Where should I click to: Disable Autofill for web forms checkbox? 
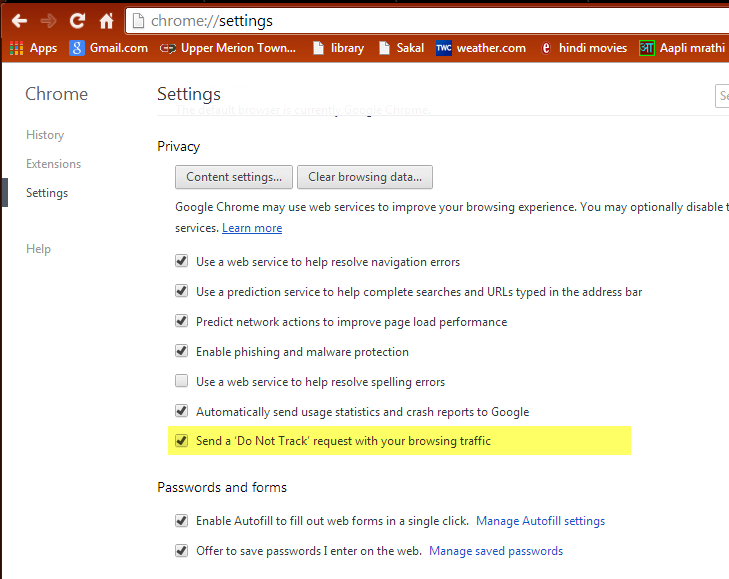pos(181,520)
